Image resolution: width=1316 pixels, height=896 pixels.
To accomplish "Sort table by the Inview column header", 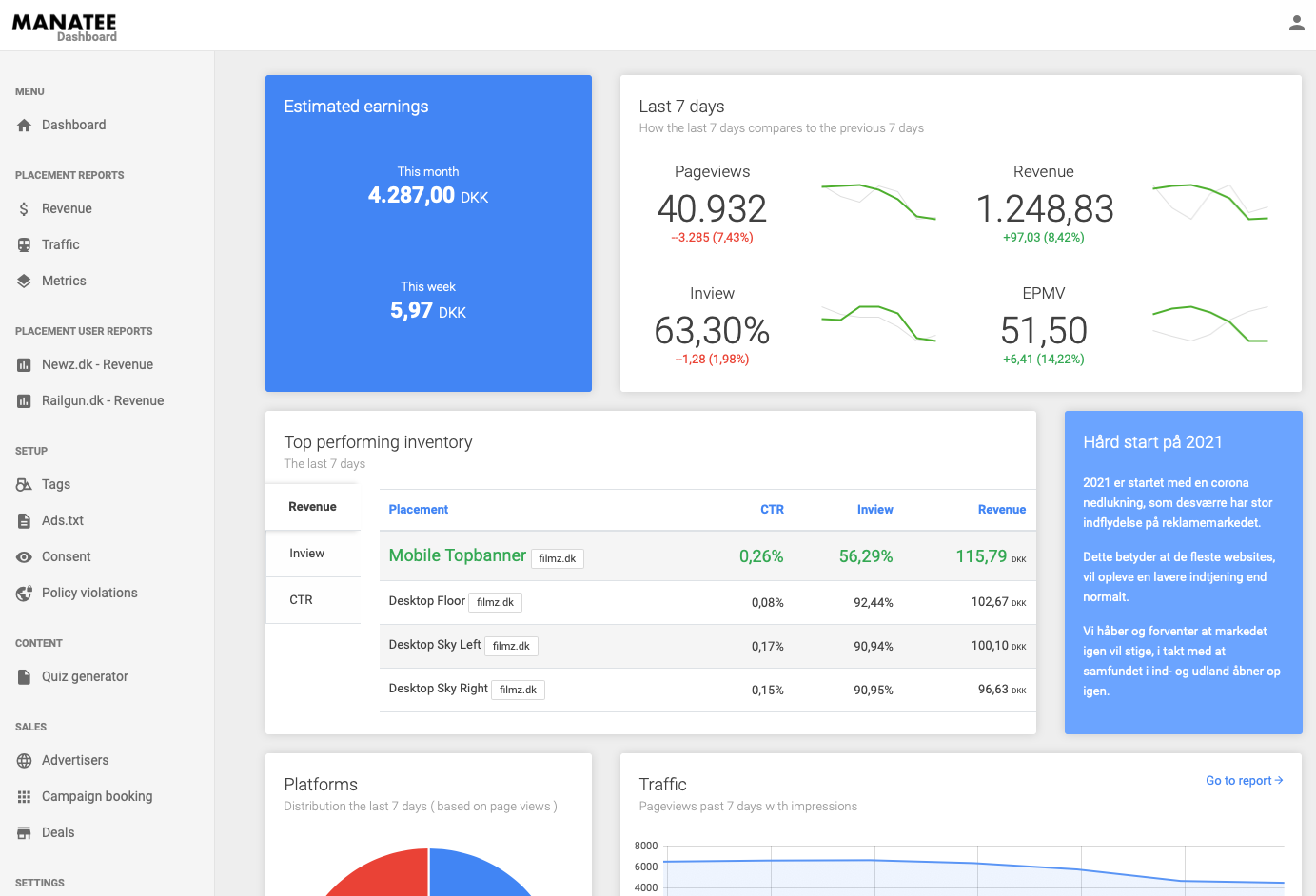I will click(874, 510).
